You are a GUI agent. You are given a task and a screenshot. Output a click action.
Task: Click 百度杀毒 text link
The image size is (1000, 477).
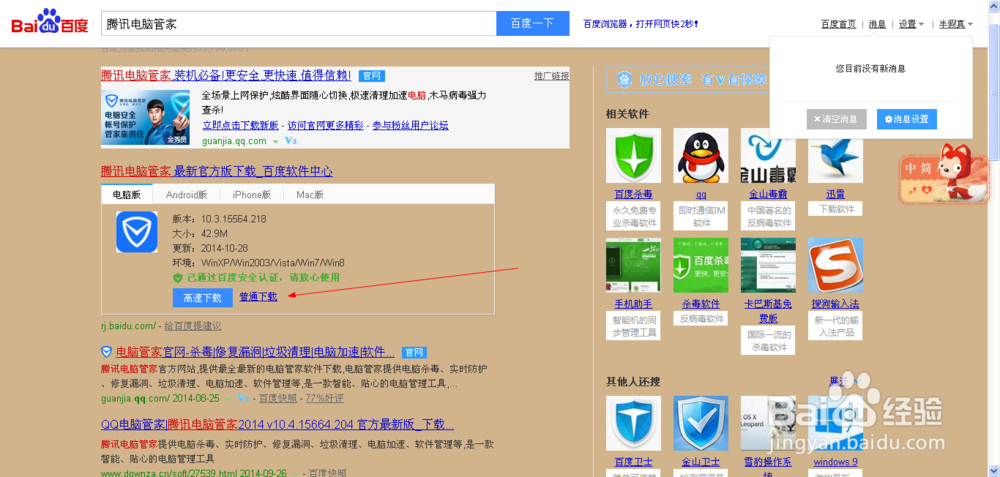point(633,194)
